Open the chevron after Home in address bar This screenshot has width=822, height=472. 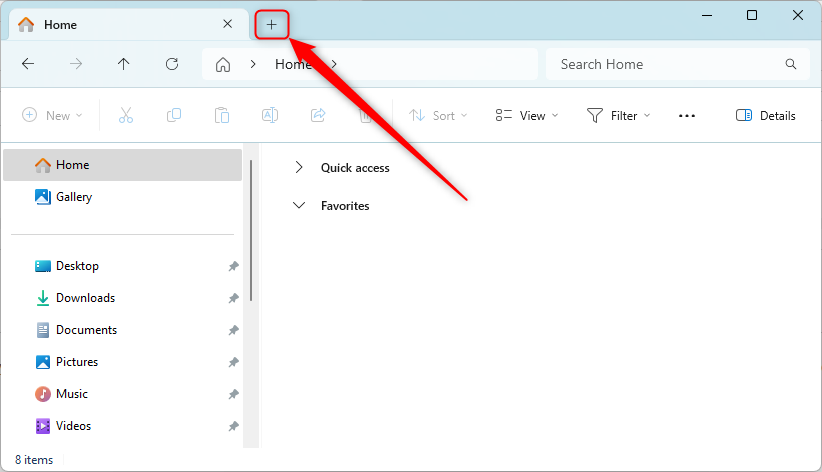pyautogui.click(x=334, y=64)
